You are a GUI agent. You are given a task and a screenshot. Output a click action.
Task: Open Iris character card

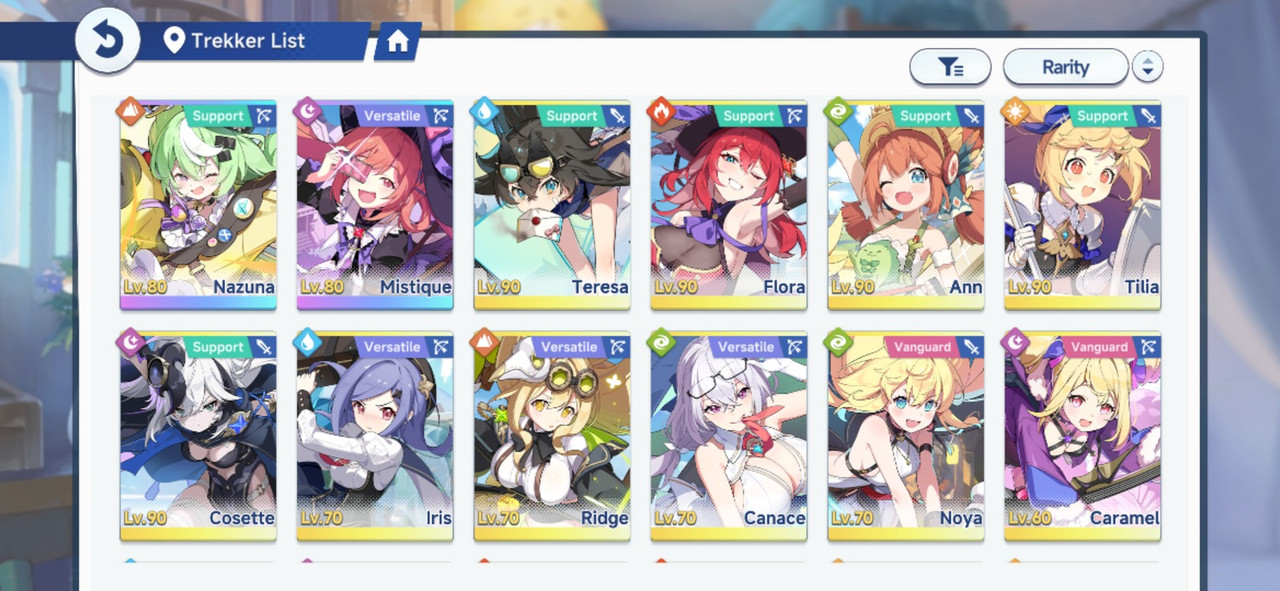pyautogui.click(x=375, y=436)
